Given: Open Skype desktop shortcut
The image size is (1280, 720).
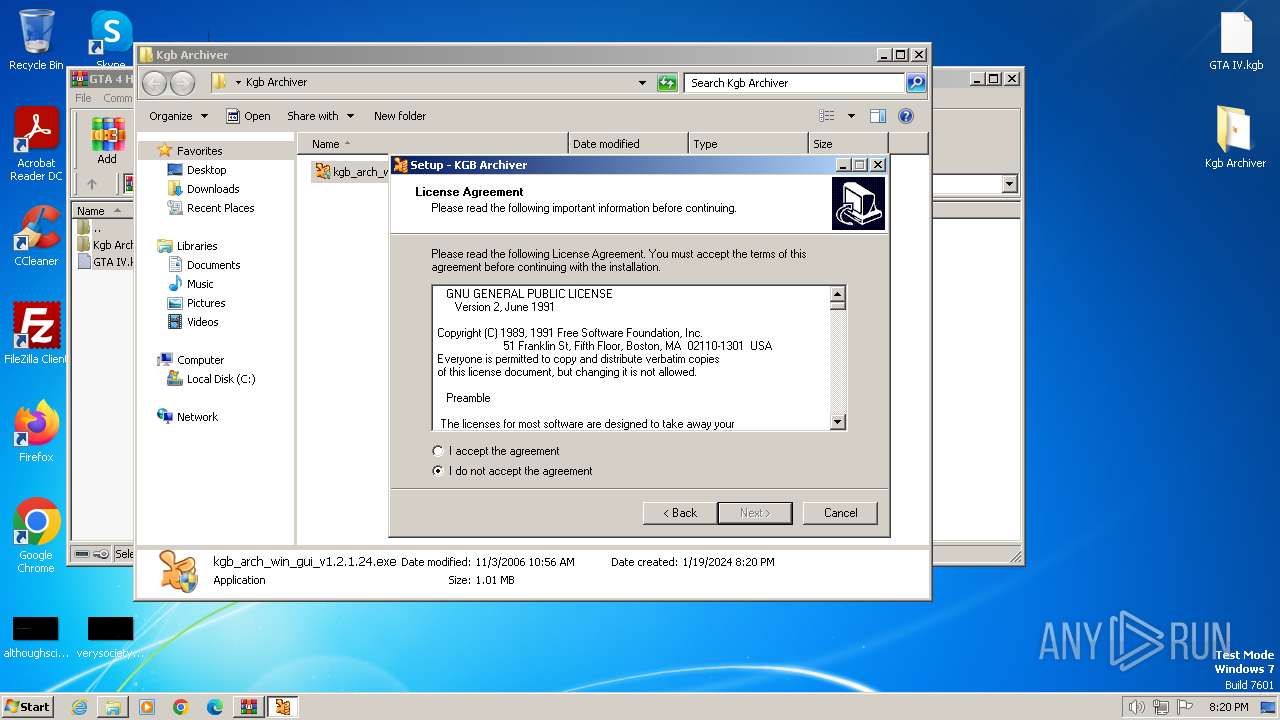Looking at the screenshot, I should (111, 40).
